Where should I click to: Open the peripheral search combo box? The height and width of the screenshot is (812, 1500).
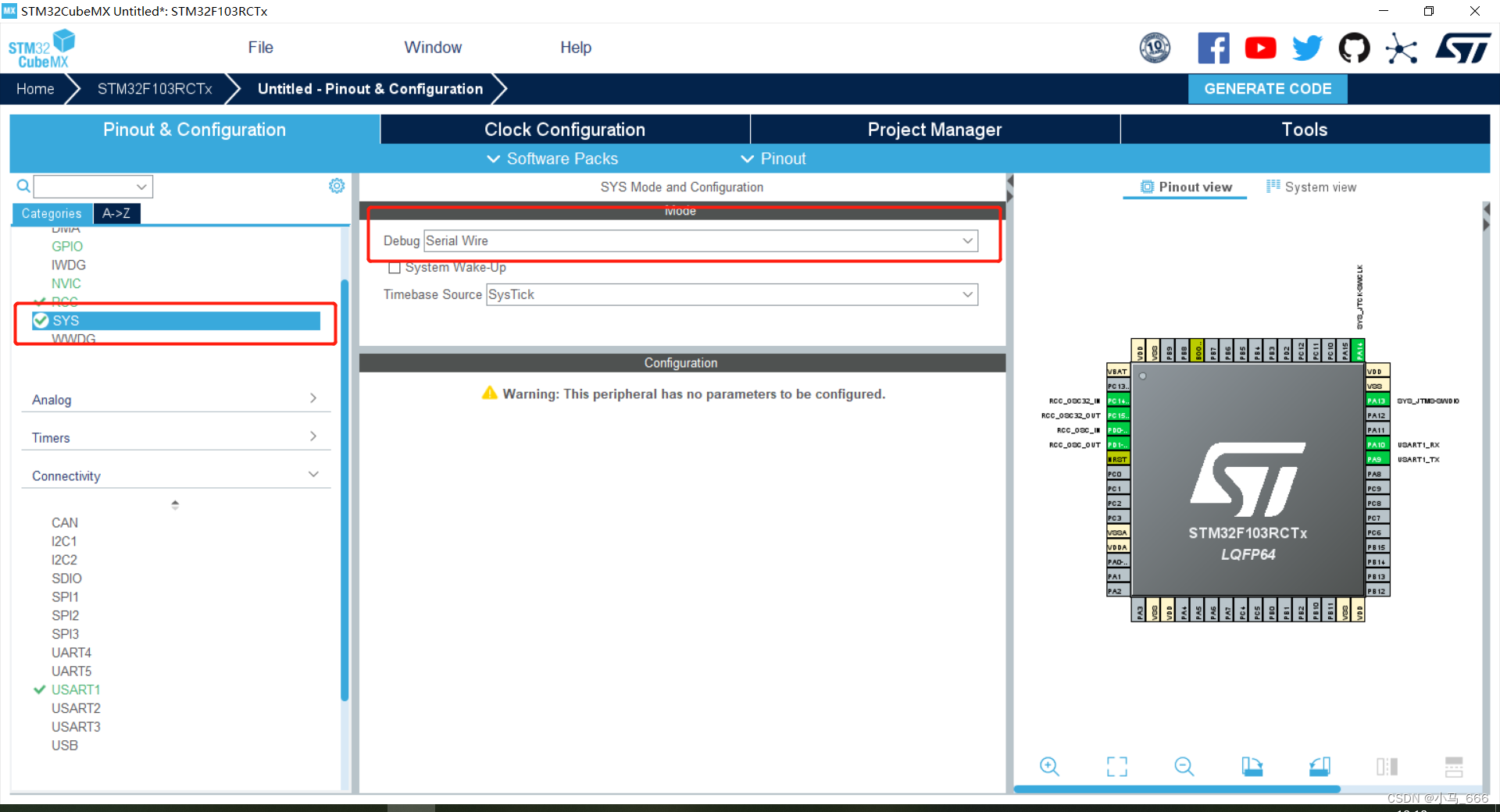(93, 187)
